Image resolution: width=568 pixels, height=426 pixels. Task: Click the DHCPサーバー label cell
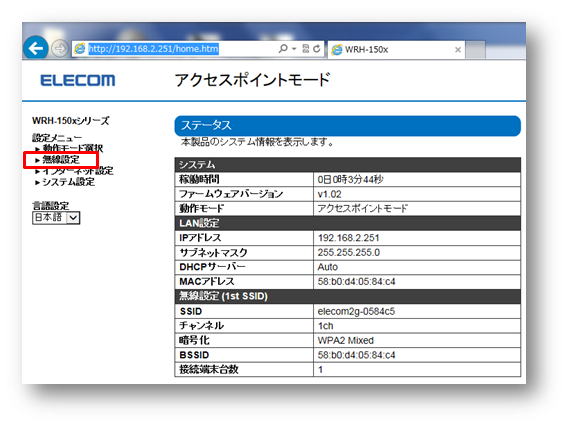[x=244, y=267]
